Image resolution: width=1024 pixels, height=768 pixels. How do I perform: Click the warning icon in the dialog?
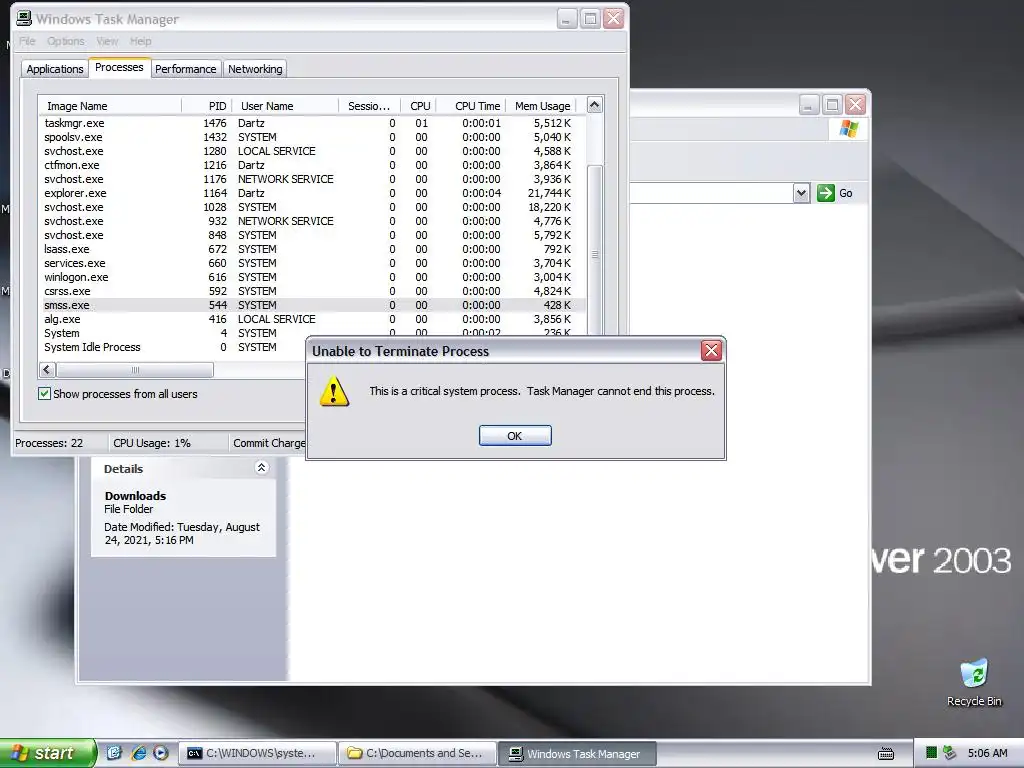(334, 391)
